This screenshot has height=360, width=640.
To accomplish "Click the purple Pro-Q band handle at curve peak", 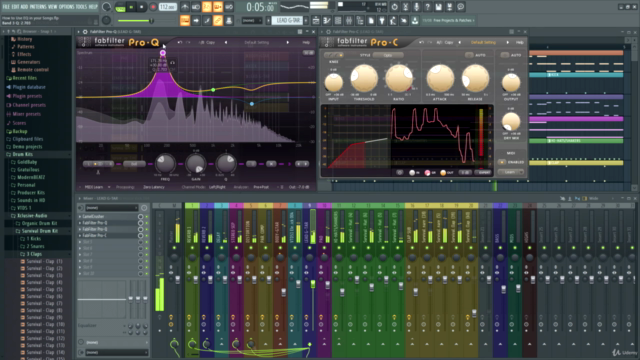I will (x=163, y=53).
